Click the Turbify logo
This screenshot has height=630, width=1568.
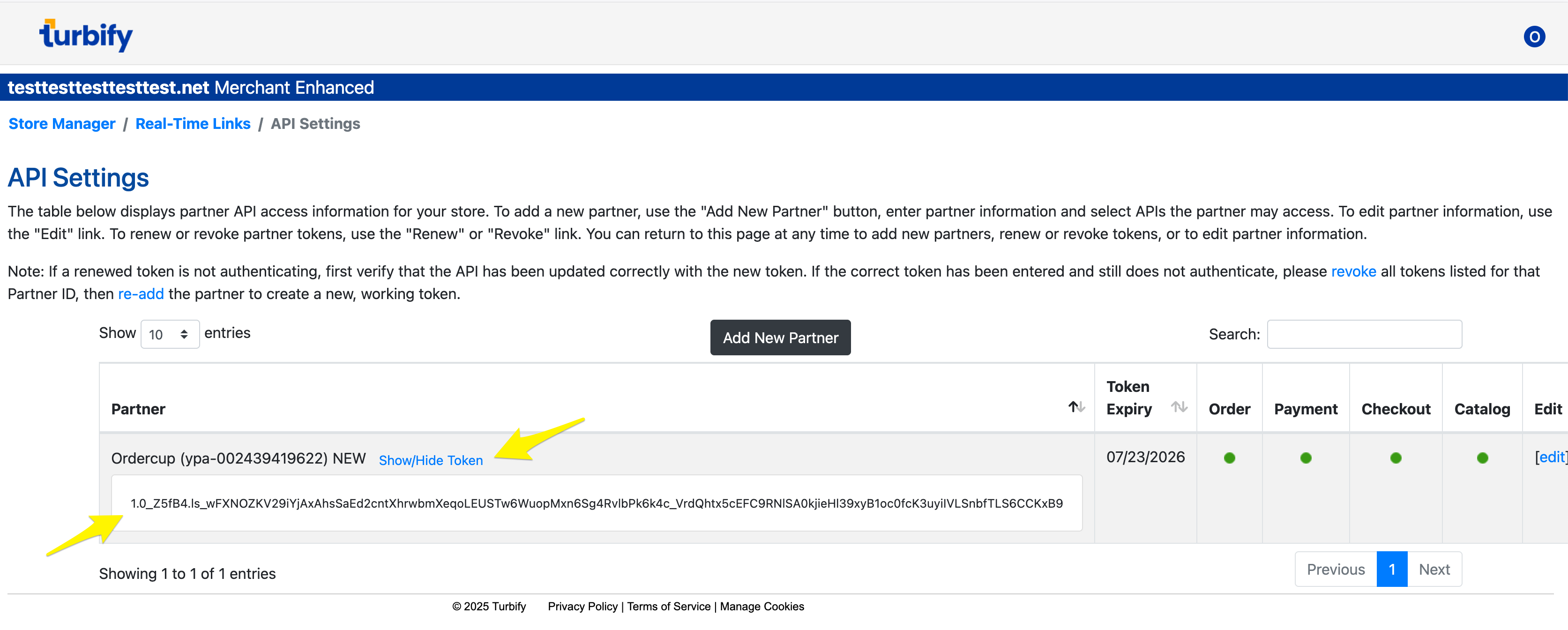point(86,35)
